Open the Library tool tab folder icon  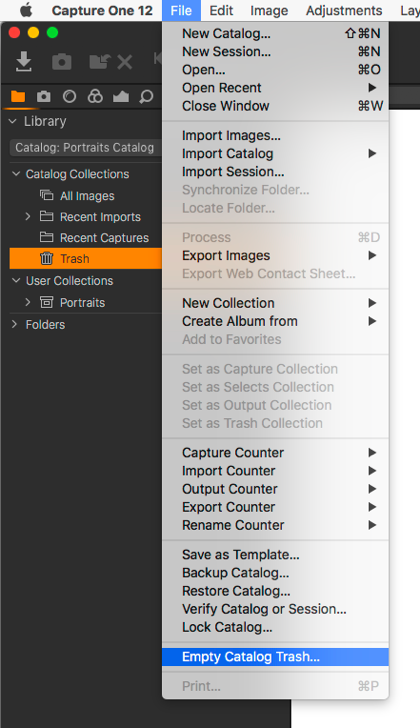click(x=18, y=96)
